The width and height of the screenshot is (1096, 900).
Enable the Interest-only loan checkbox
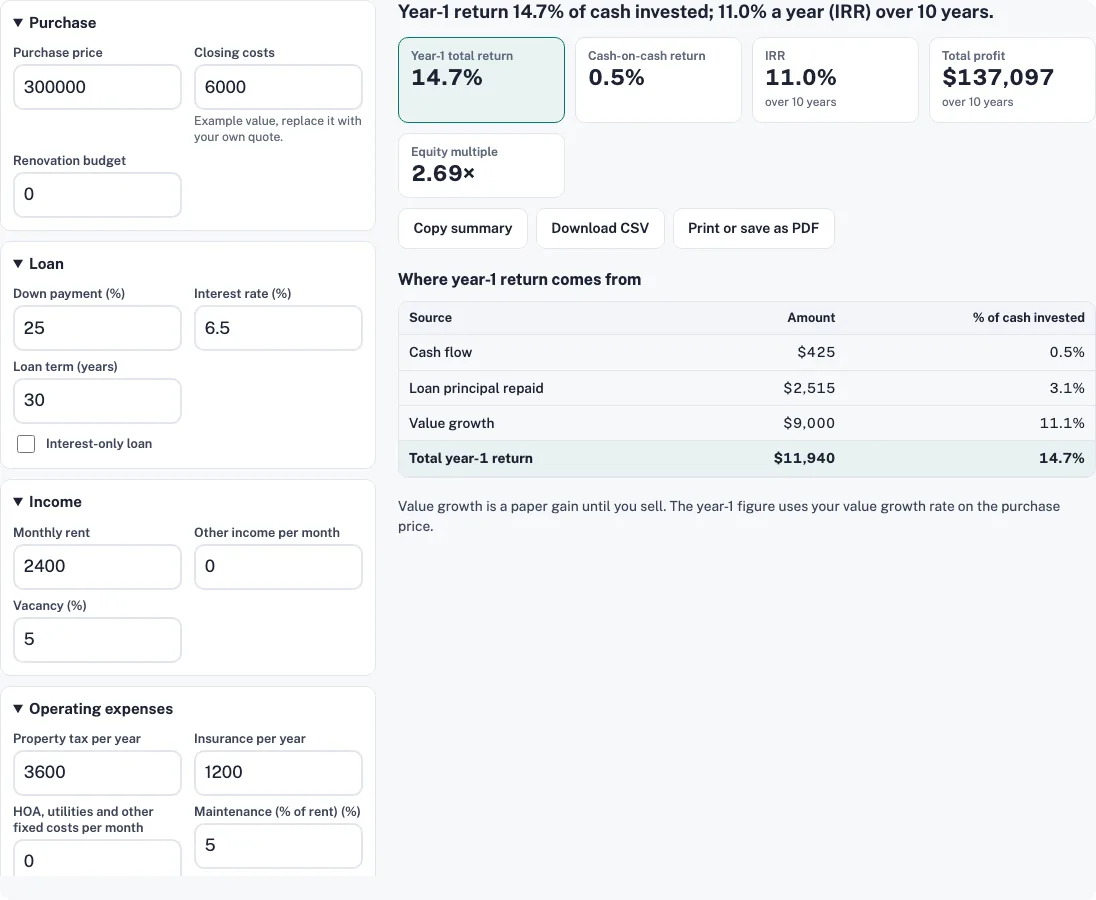pos(26,444)
